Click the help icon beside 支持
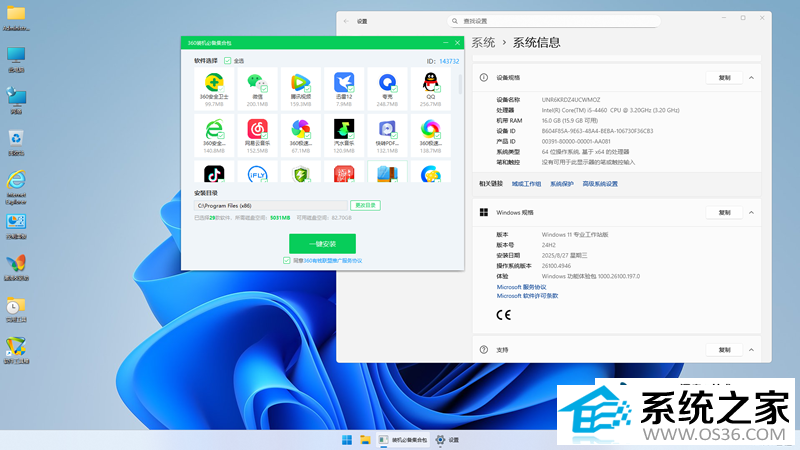 pyautogui.click(x=484, y=350)
